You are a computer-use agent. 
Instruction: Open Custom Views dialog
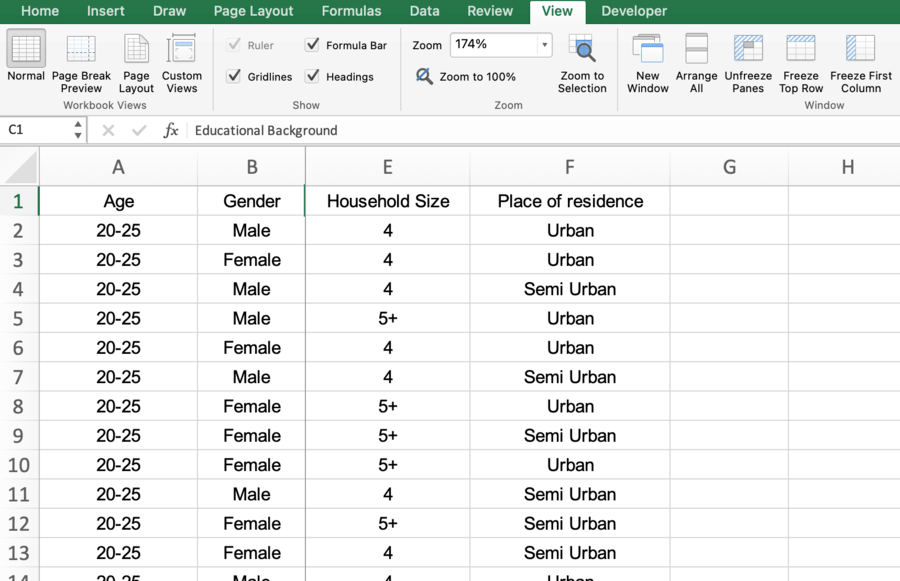181,50
